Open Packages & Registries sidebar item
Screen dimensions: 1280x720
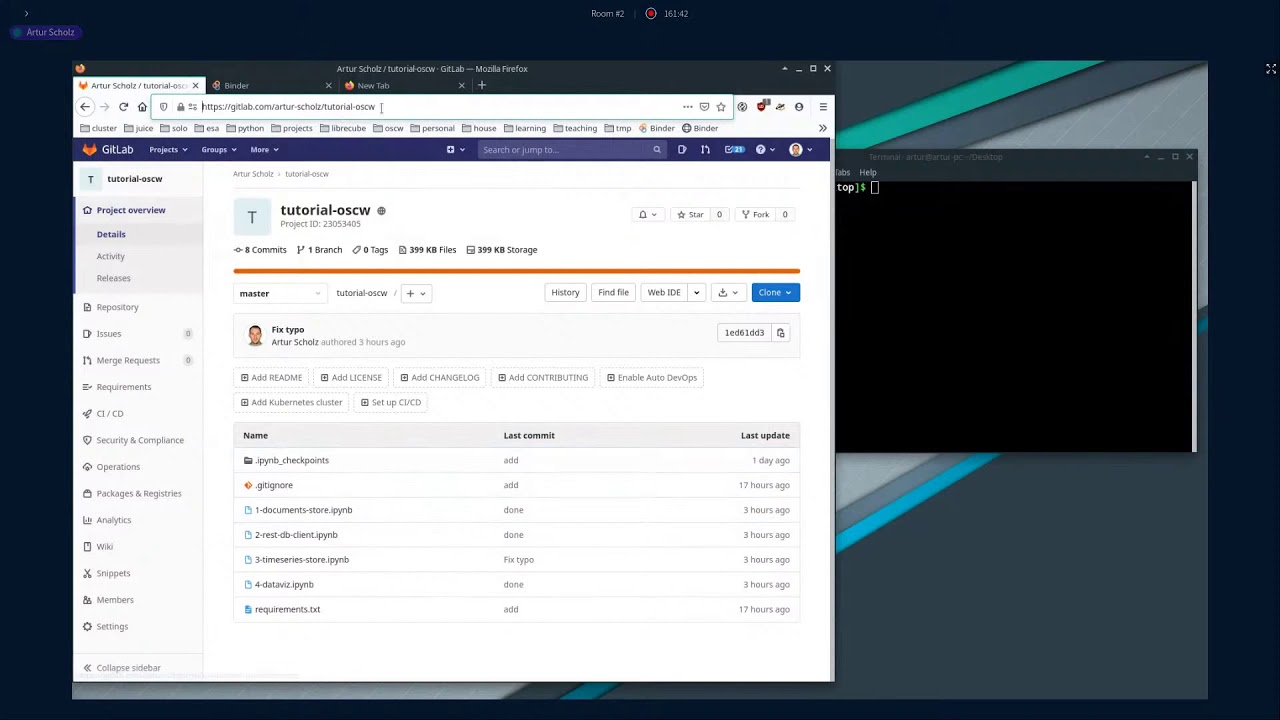pyautogui.click(x=139, y=494)
